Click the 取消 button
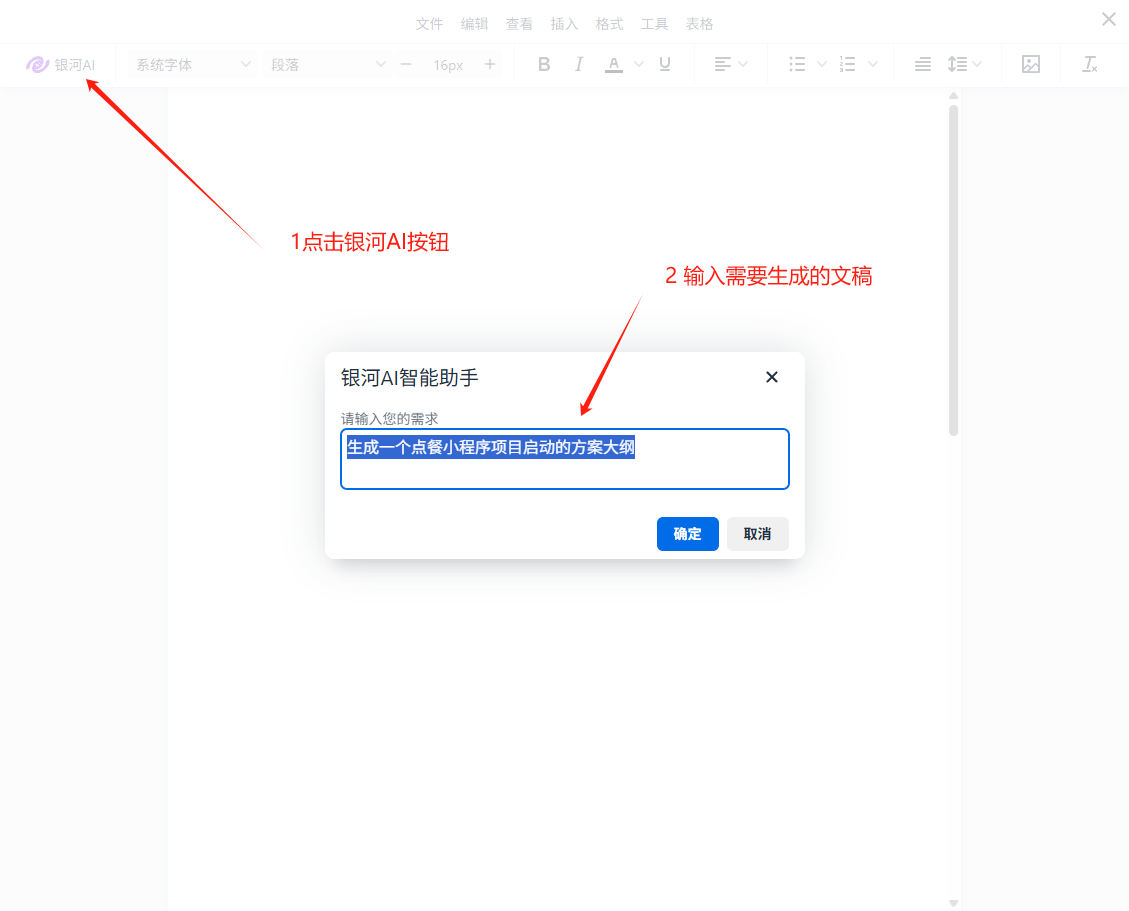The height and width of the screenshot is (911, 1129). coord(757,534)
